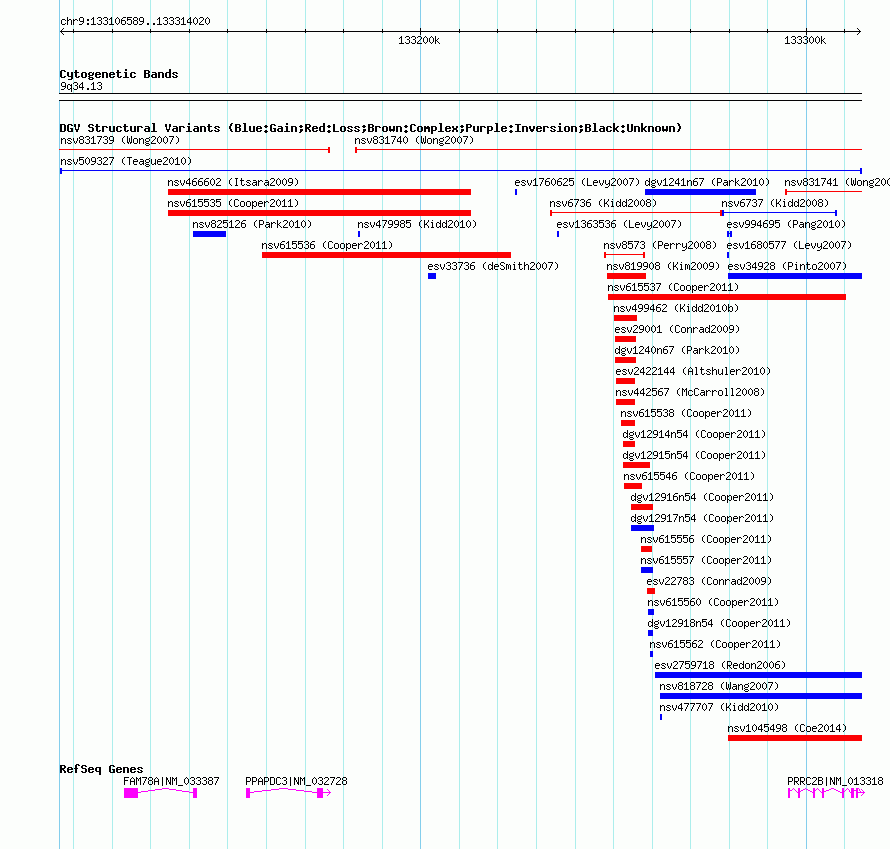Select the nsv509327 (Teague2010) variant label
Screen dimensions: 890x849
tap(126, 161)
